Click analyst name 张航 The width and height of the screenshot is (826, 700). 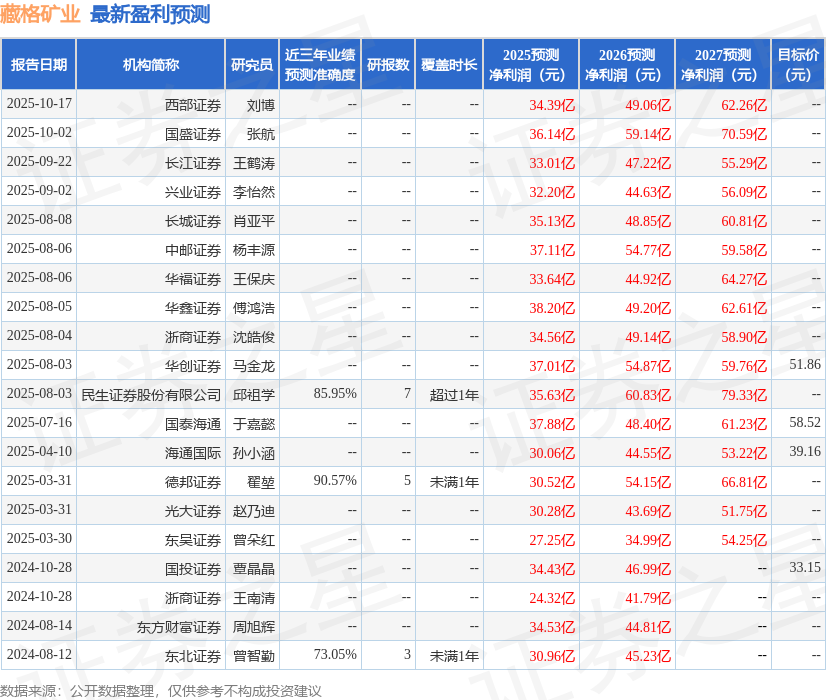pyautogui.click(x=261, y=134)
